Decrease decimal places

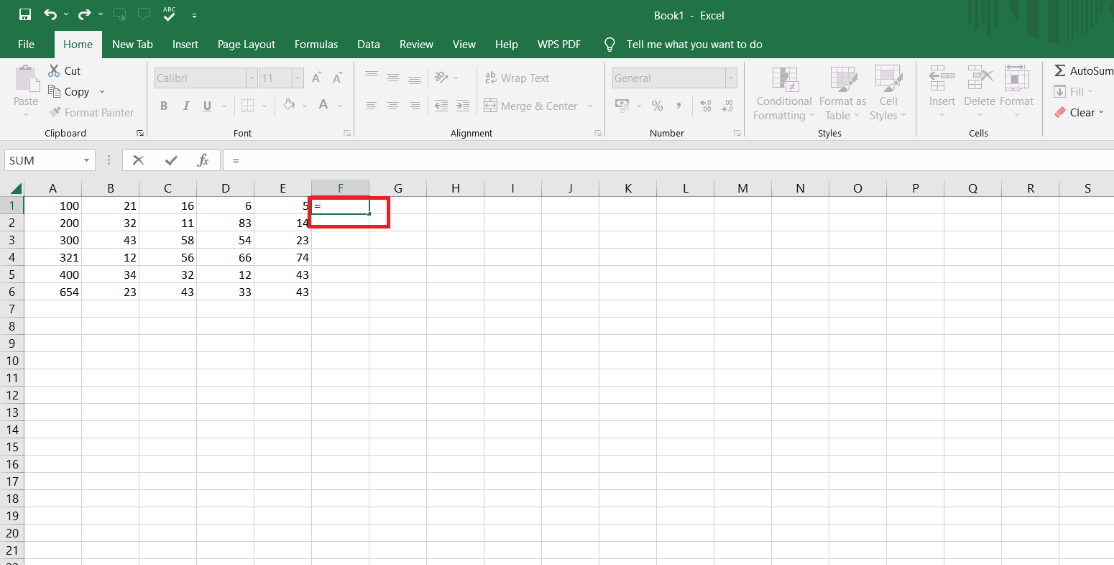(728, 106)
